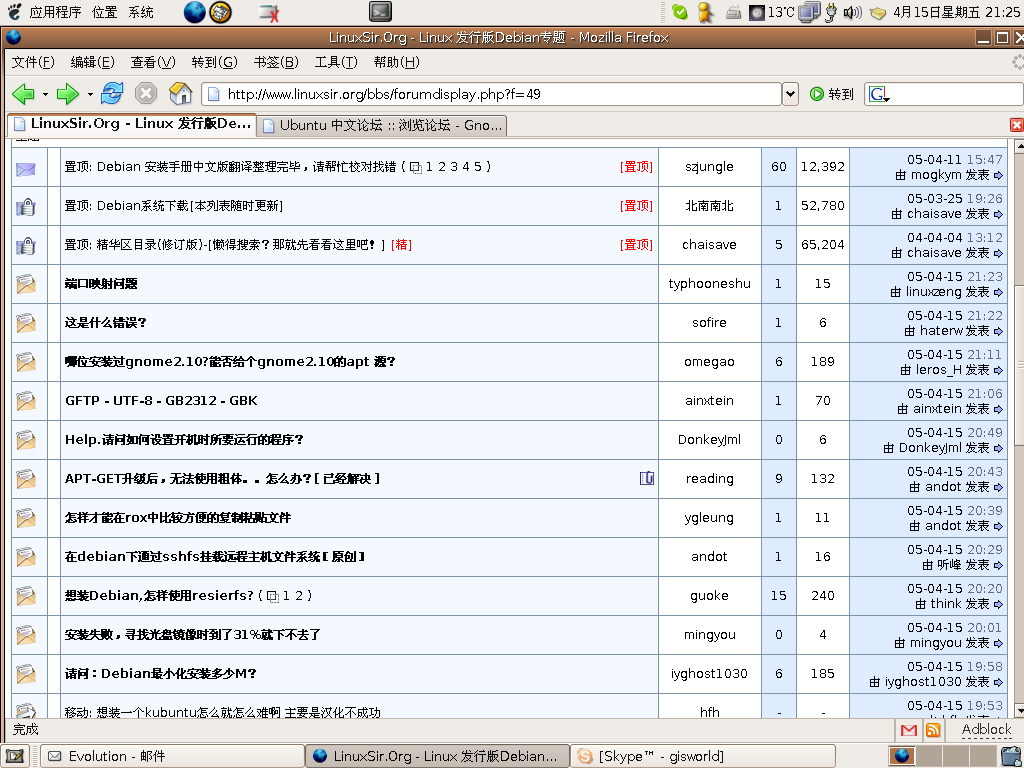
Task: Launch web browser globe in top panel
Action: click(195, 12)
